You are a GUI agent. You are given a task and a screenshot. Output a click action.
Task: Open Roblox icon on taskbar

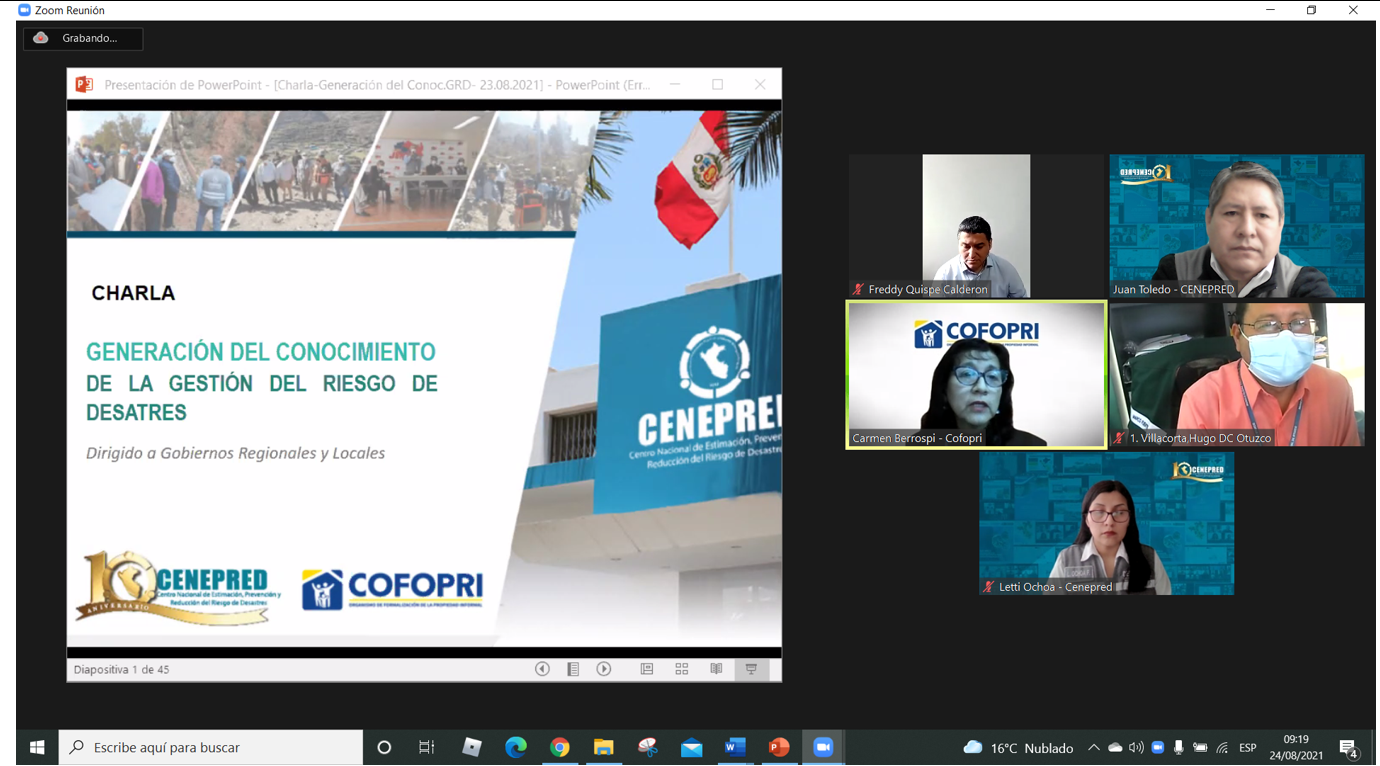coord(472,747)
